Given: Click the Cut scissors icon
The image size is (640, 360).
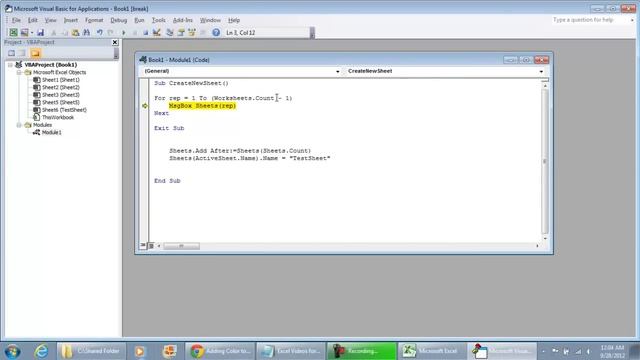Looking at the screenshot, I should tap(53, 33).
